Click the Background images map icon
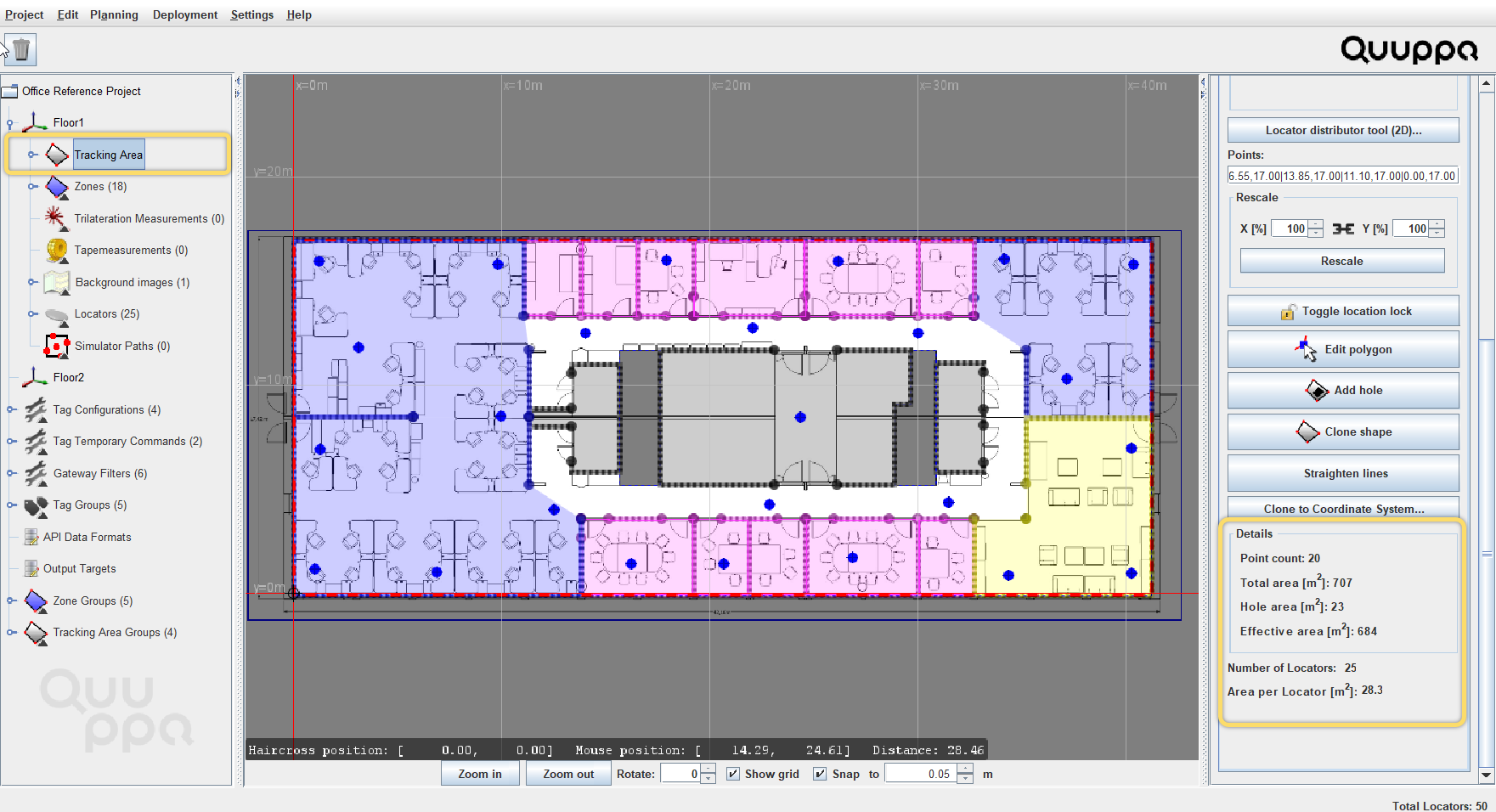Image resolution: width=1496 pixels, height=812 pixels. pyautogui.click(x=57, y=282)
